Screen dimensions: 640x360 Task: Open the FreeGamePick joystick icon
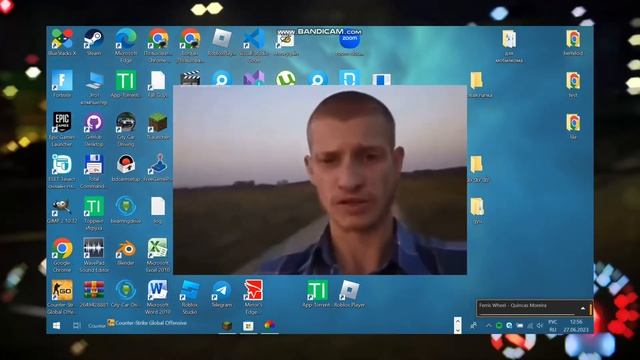click(x=158, y=168)
